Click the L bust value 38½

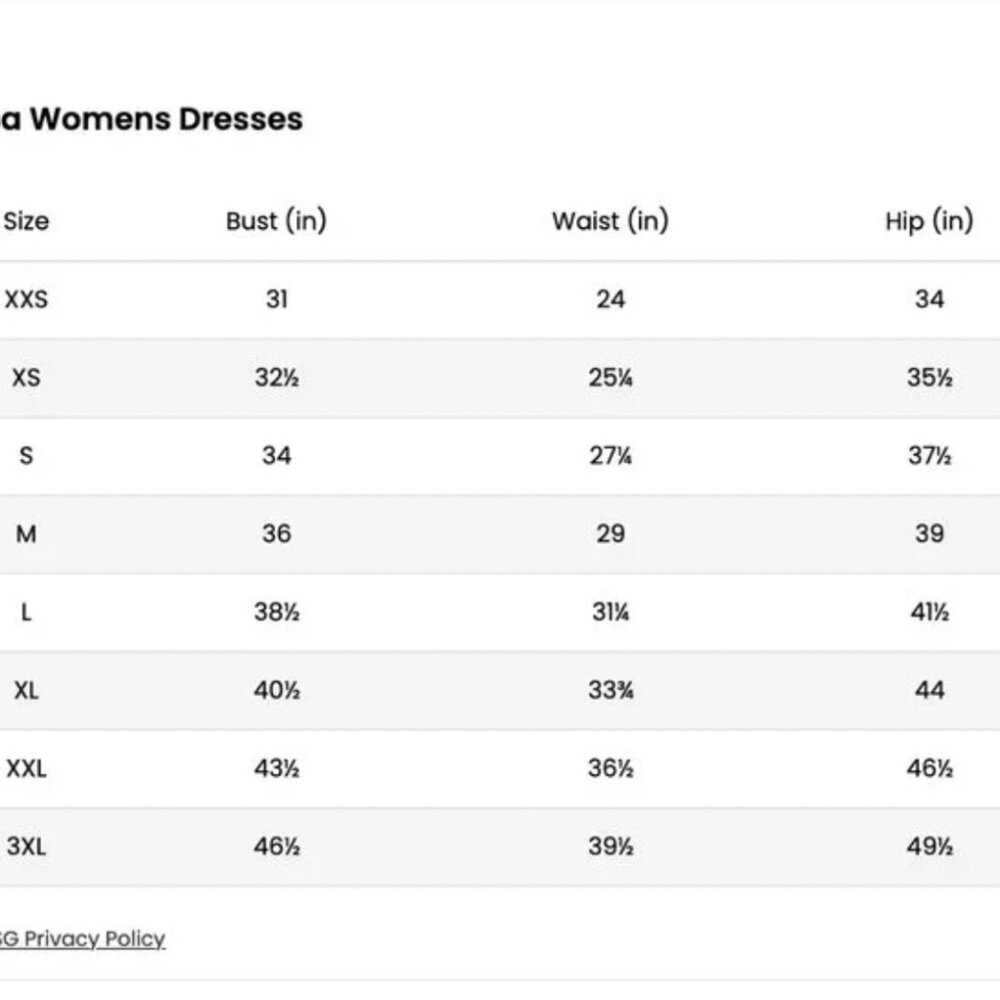277,612
